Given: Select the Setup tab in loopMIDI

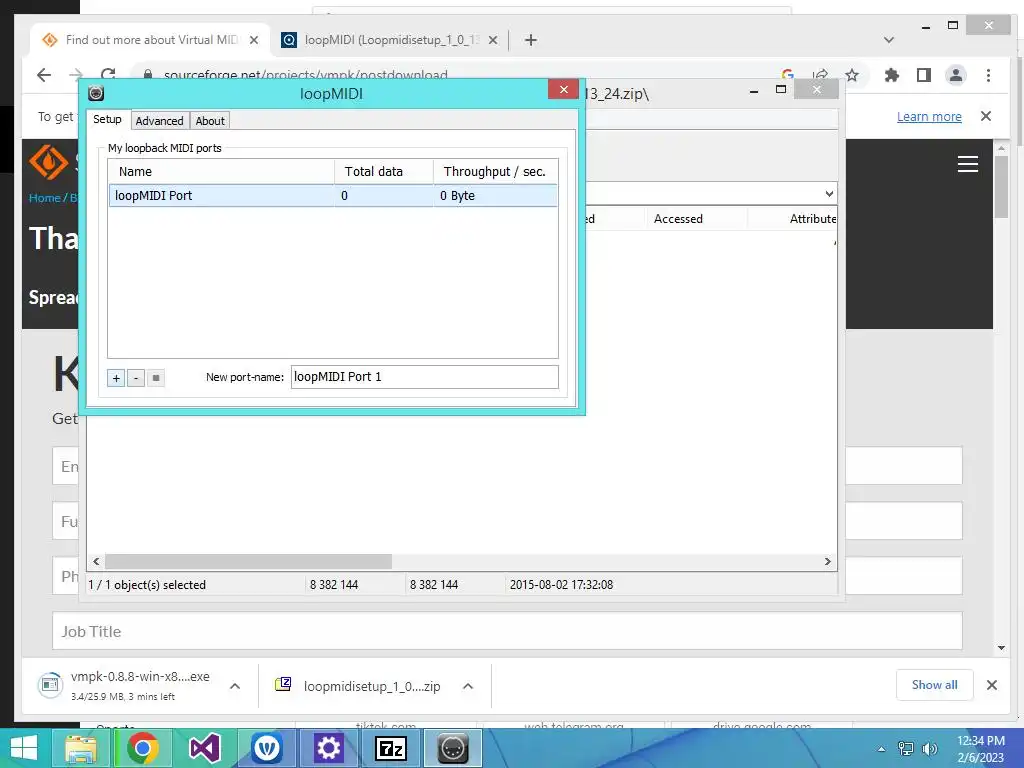Looking at the screenshot, I should tap(107, 119).
